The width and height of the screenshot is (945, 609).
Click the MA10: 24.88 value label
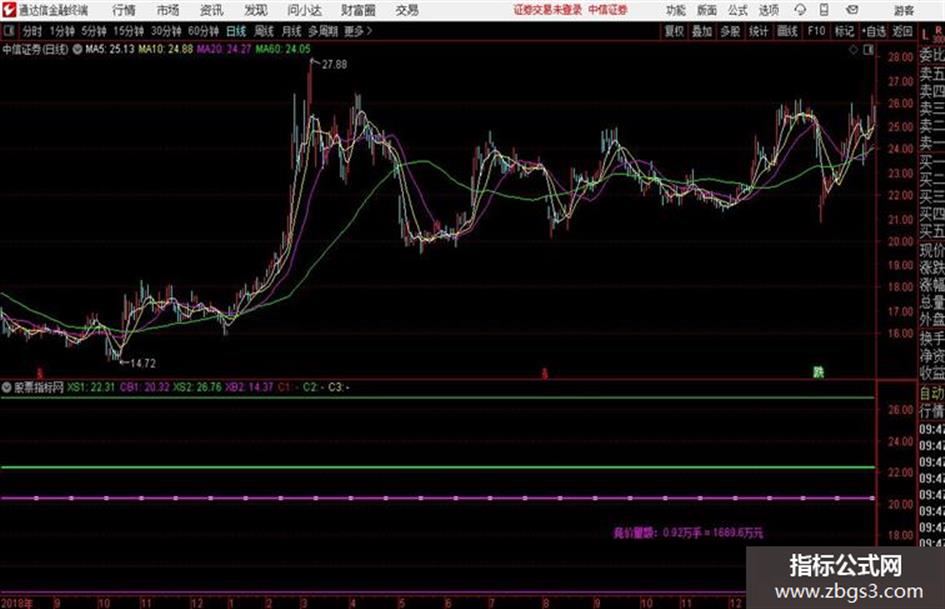pos(165,49)
